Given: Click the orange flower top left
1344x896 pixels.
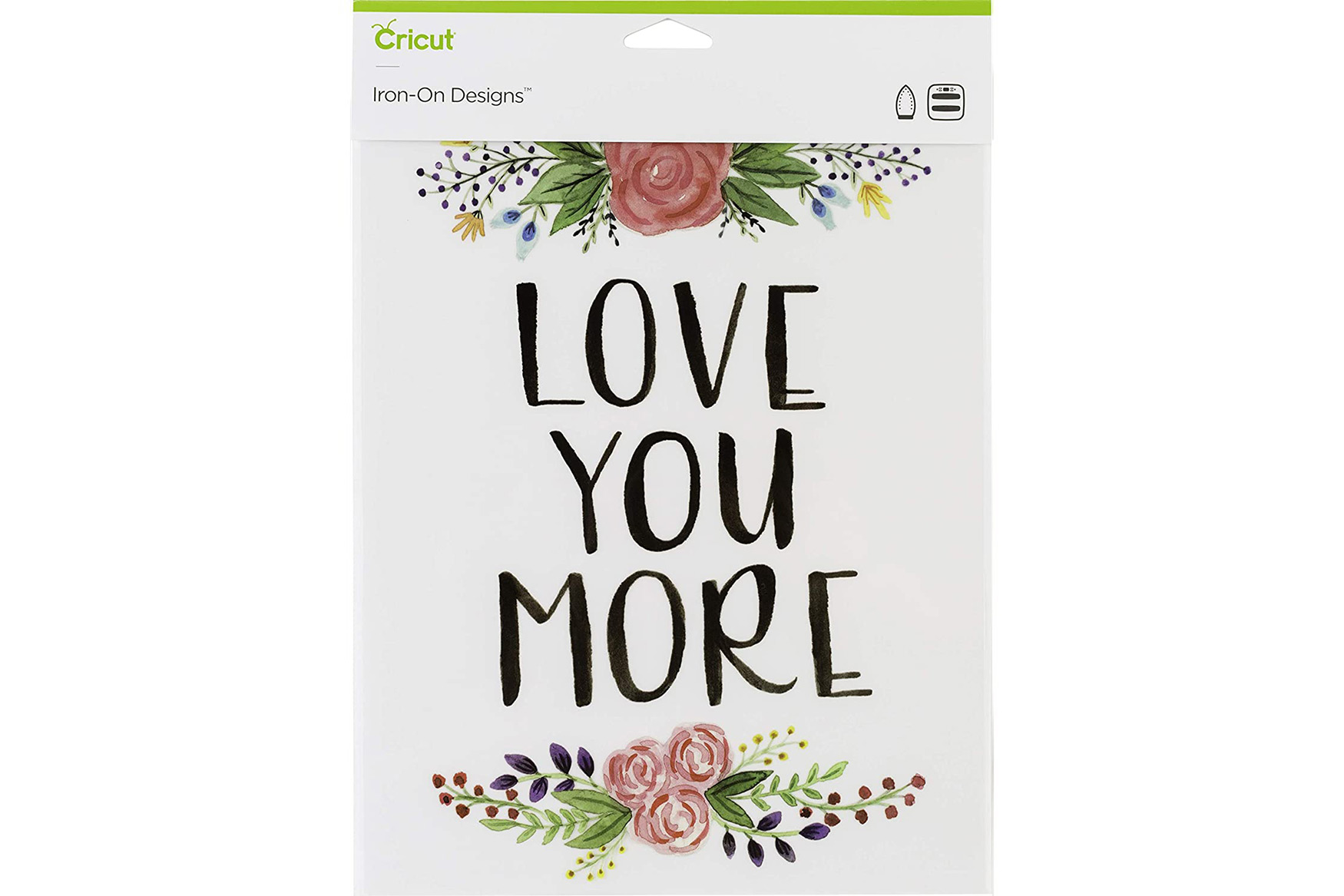Looking at the screenshot, I should click(x=468, y=226).
